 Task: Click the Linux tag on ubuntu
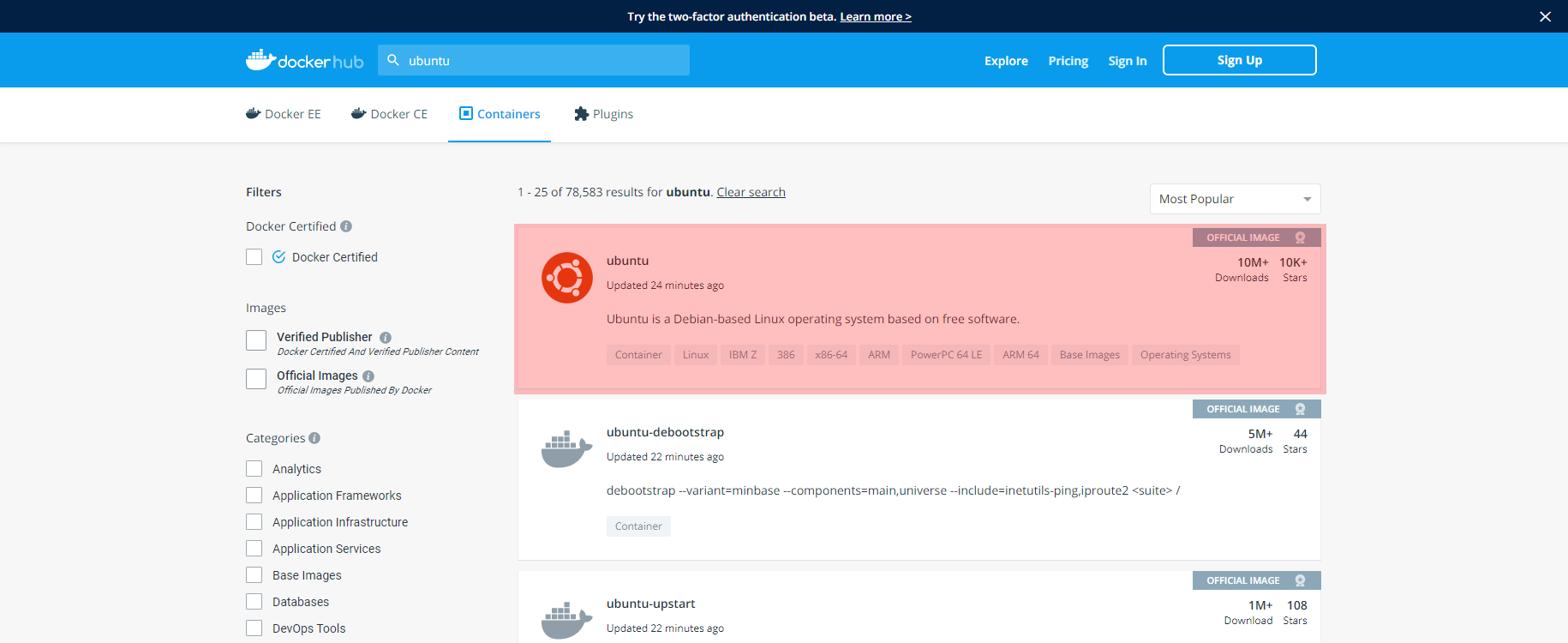[696, 355]
